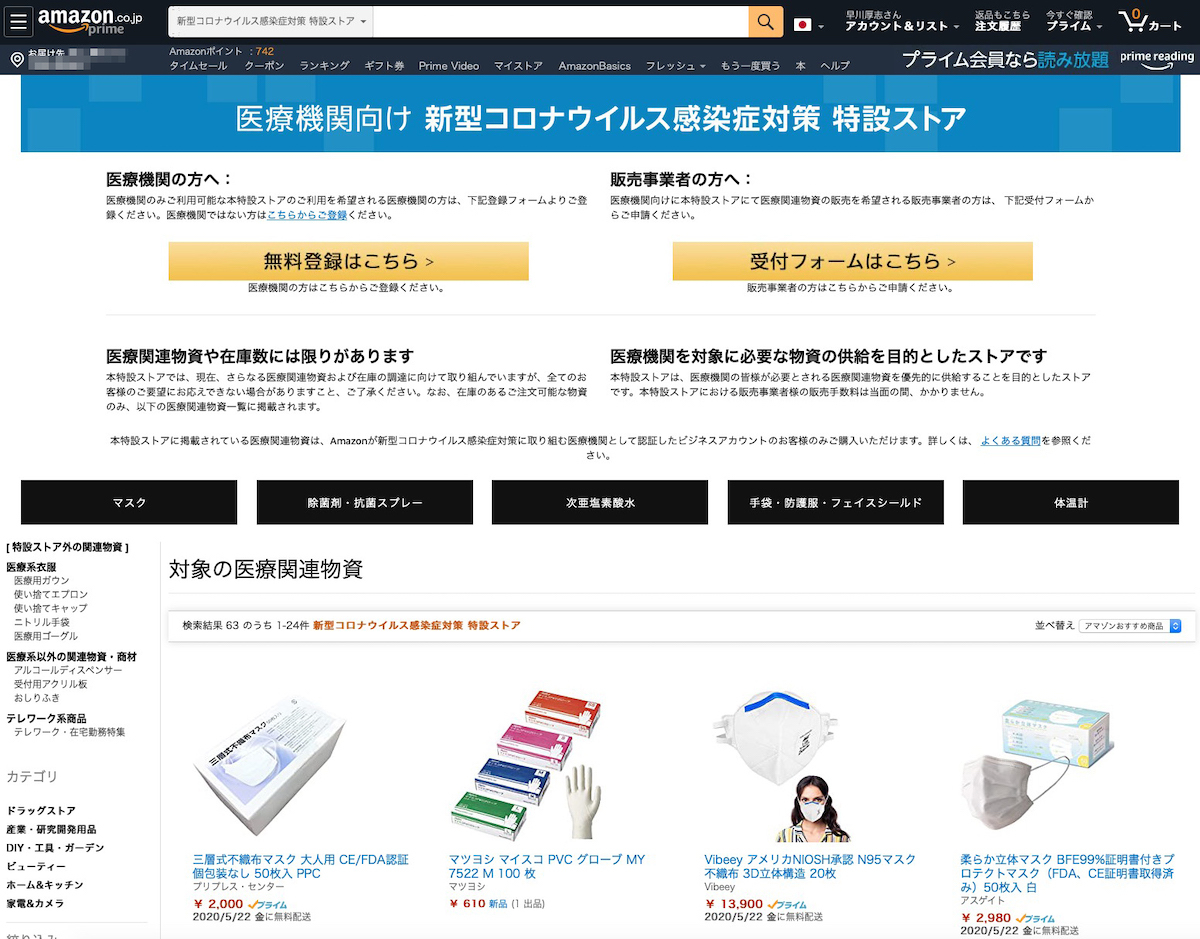1200x939 pixels.
Task: Expand the プライム dropdown in header
Action: [1074, 22]
